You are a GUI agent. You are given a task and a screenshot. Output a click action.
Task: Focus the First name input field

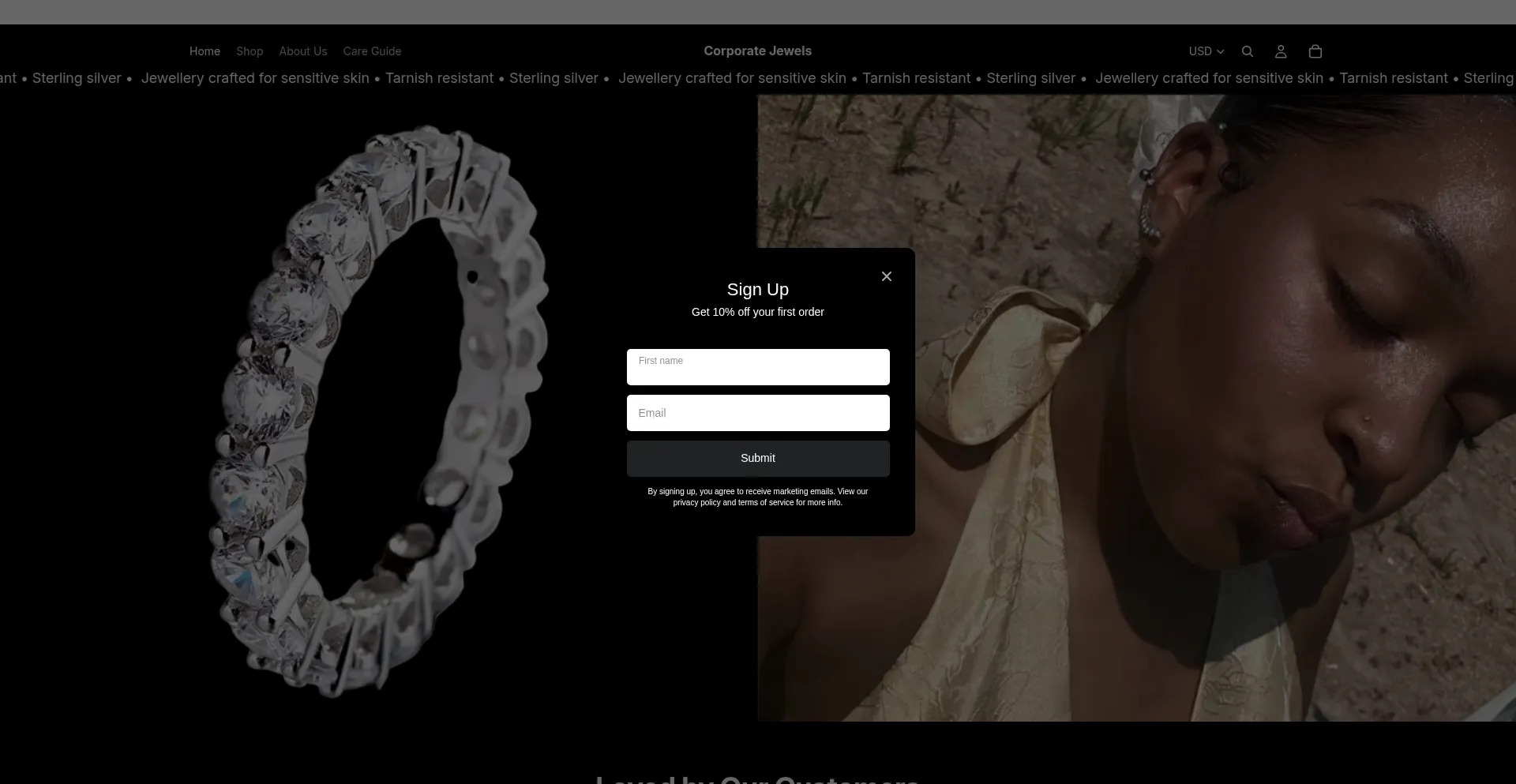click(x=758, y=367)
